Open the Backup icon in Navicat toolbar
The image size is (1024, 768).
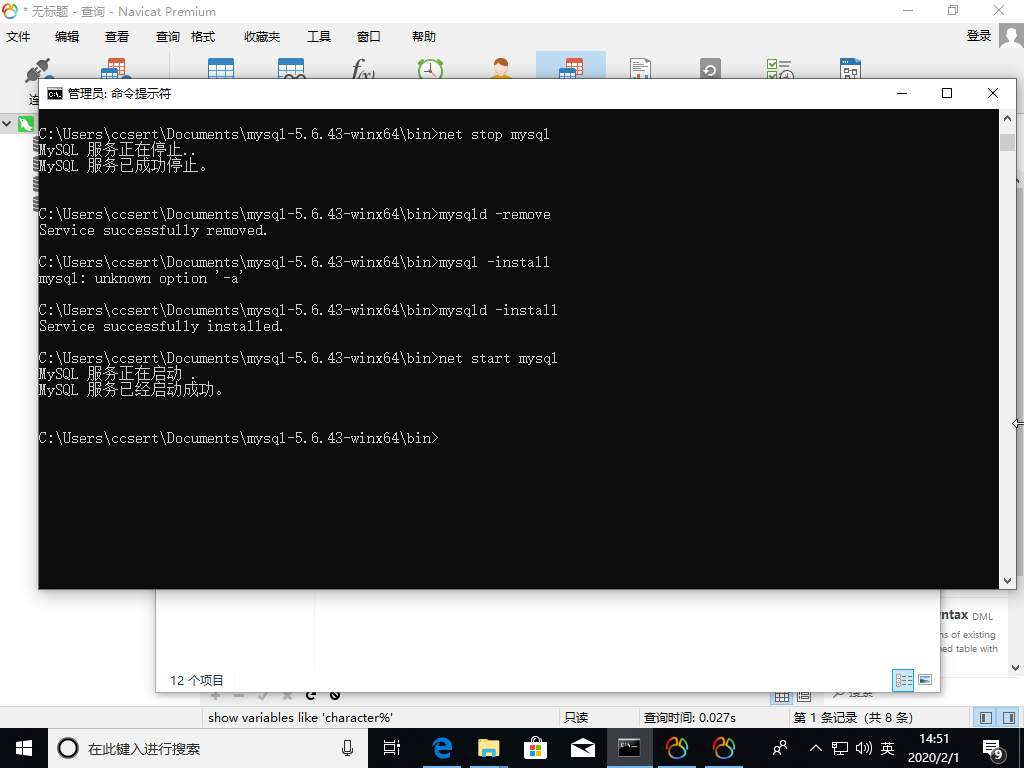710,69
